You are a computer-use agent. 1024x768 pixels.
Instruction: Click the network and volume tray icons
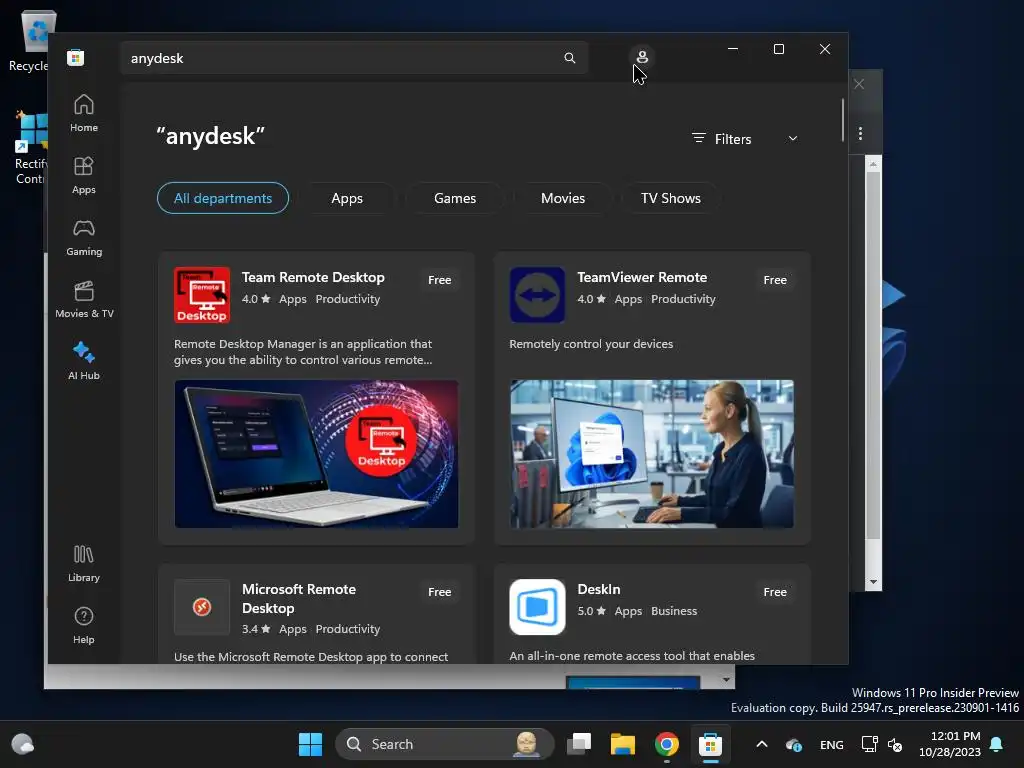882,744
